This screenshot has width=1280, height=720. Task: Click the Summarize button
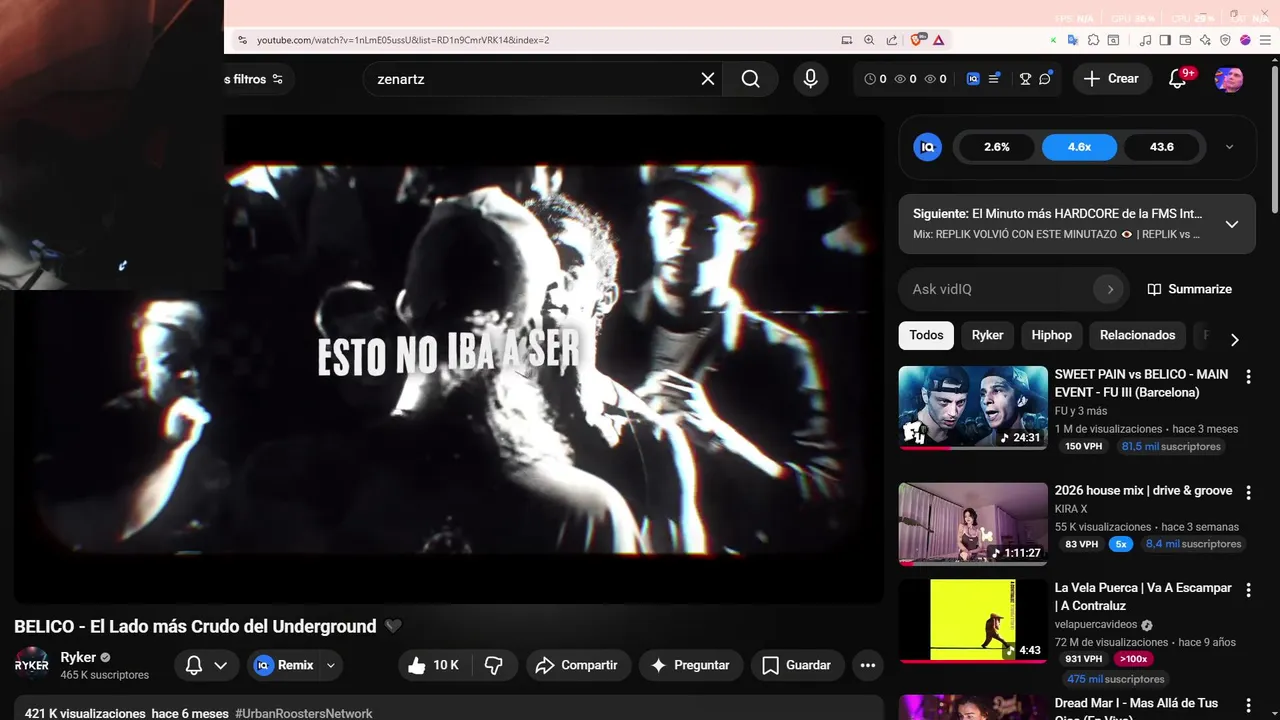coord(1189,289)
